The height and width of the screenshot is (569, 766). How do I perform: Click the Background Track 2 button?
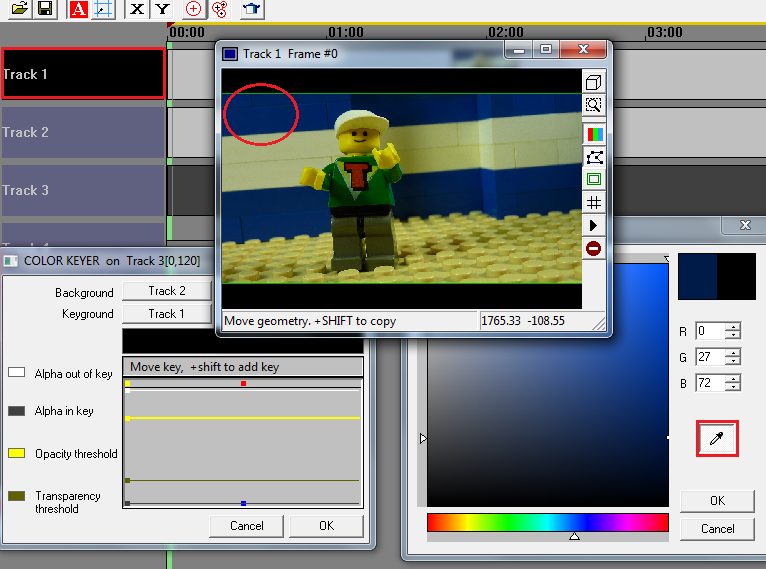click(x=167, y=291)
